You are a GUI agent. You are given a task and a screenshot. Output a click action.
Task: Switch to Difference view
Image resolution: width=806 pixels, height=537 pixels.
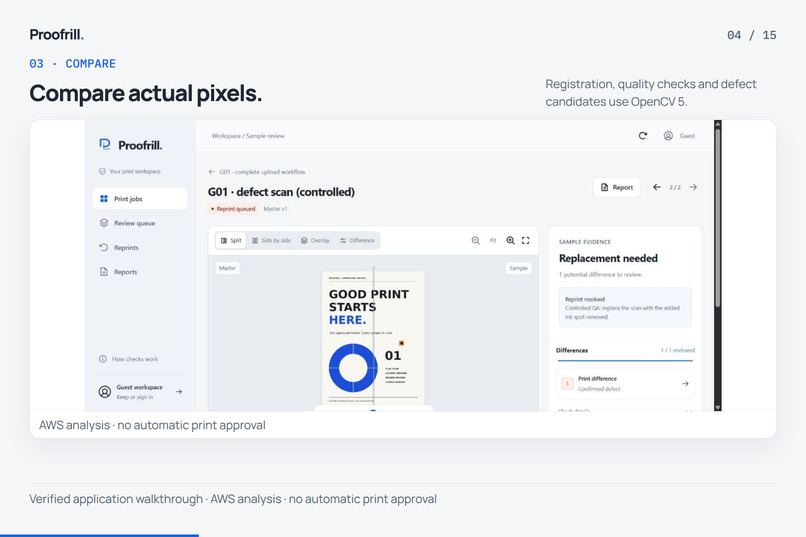tap(357, 240)
